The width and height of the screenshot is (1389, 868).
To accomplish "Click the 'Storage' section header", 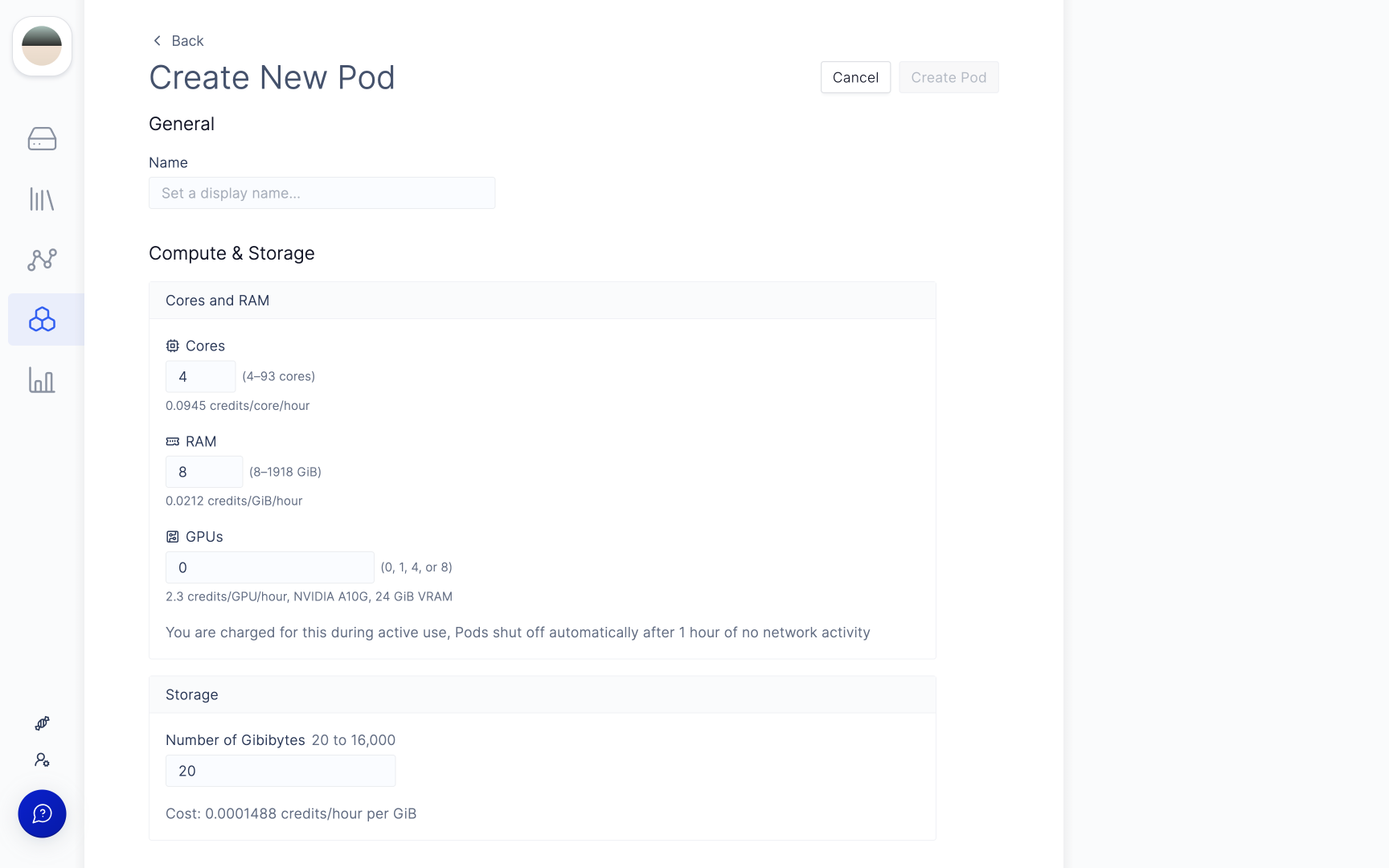I will coord(543,694).
